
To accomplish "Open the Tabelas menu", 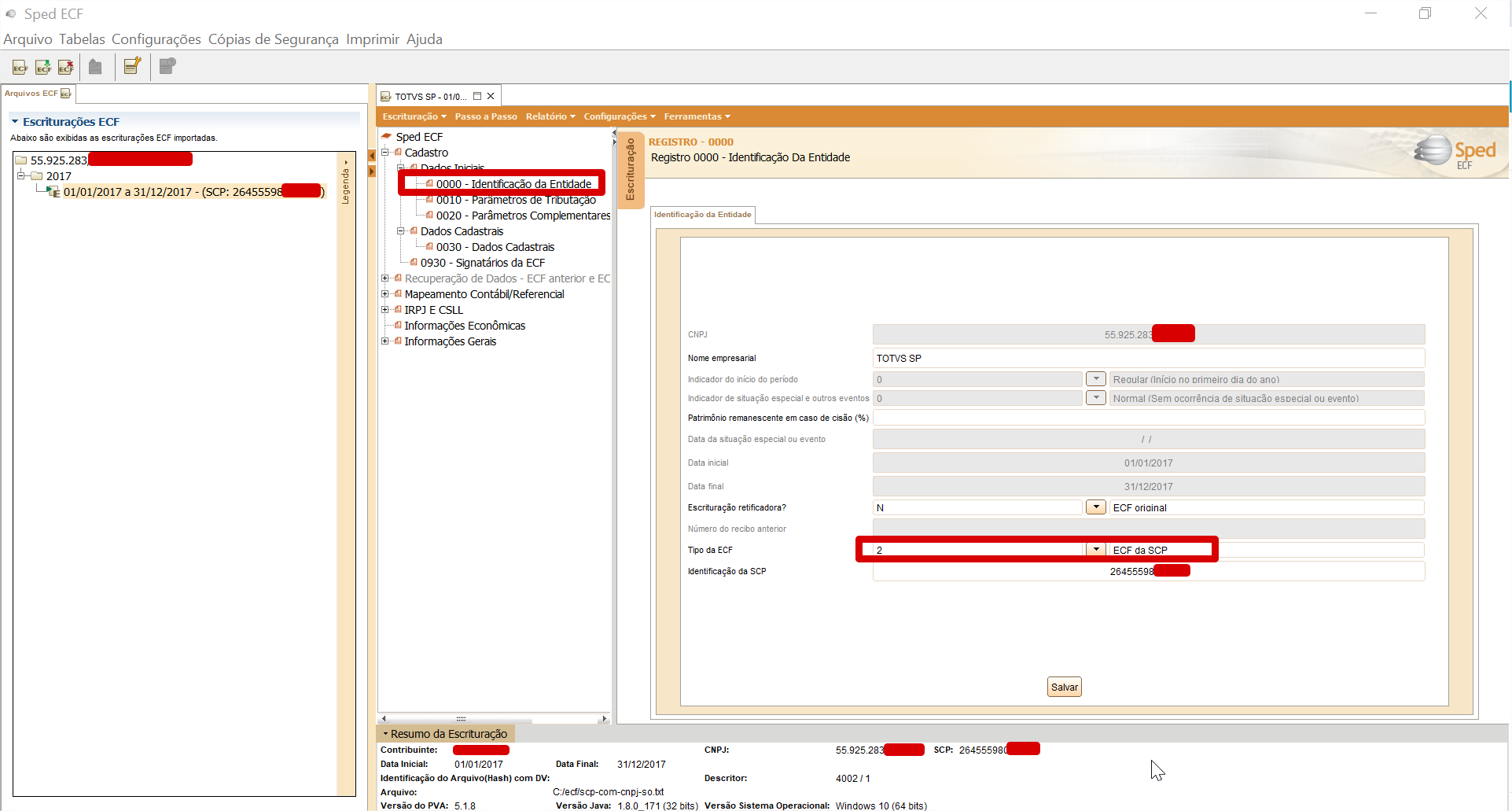I will coord(82,39).
